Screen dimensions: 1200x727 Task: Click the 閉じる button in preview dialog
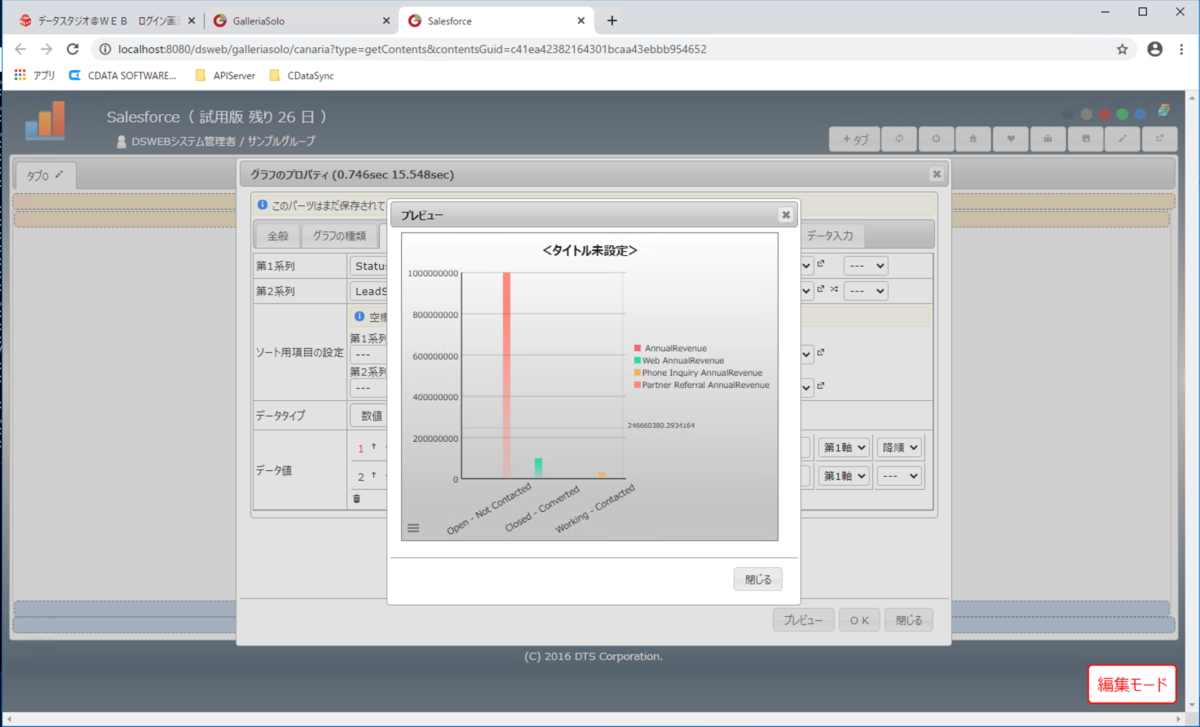pos(758,579)
